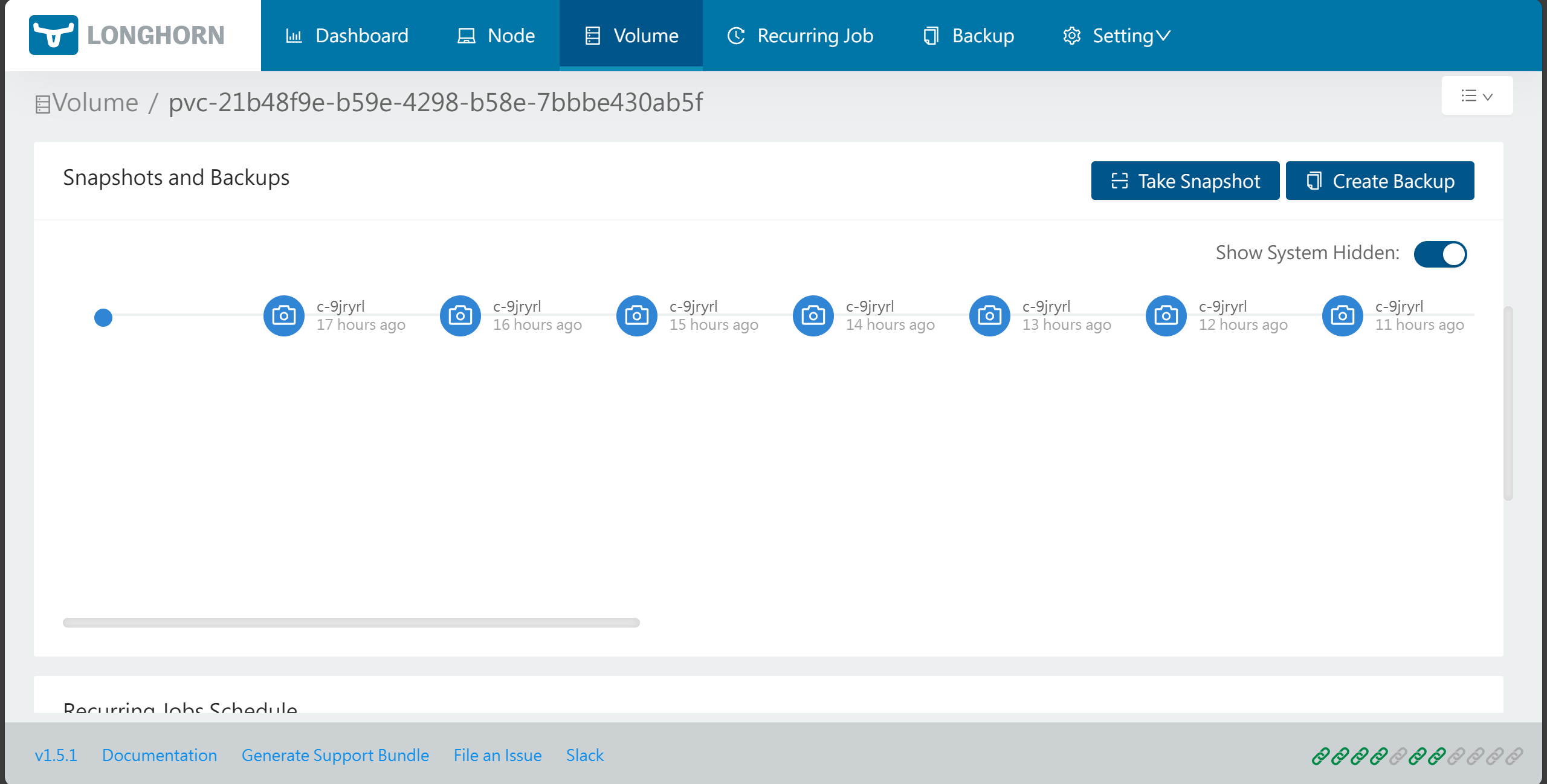1547x784 pixels.
Task: Select the snapshot taken 15 hours ago
Action: point(636,315)
